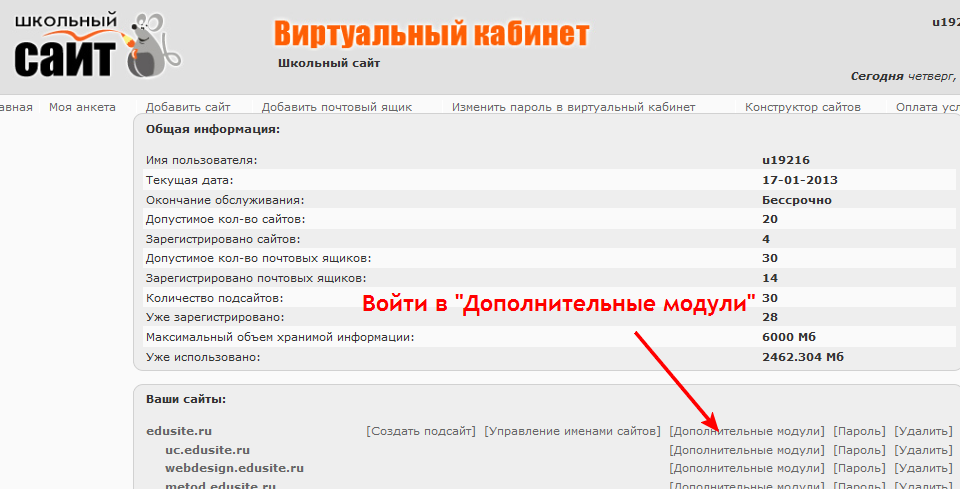Click Пароль in the webdesign.edusite.ru row

[860, 469]
